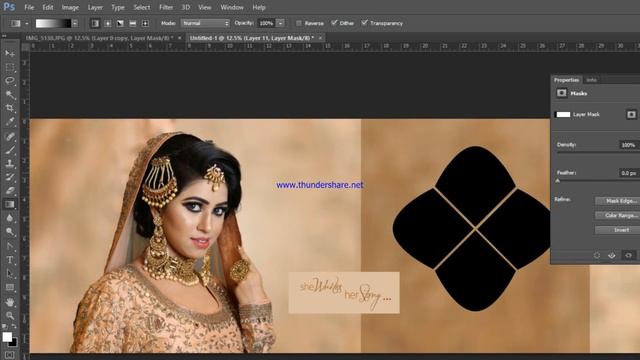Select the Clone Stamp tool
The height and width of the screenshot is (360, 640).
click(10, 164)
